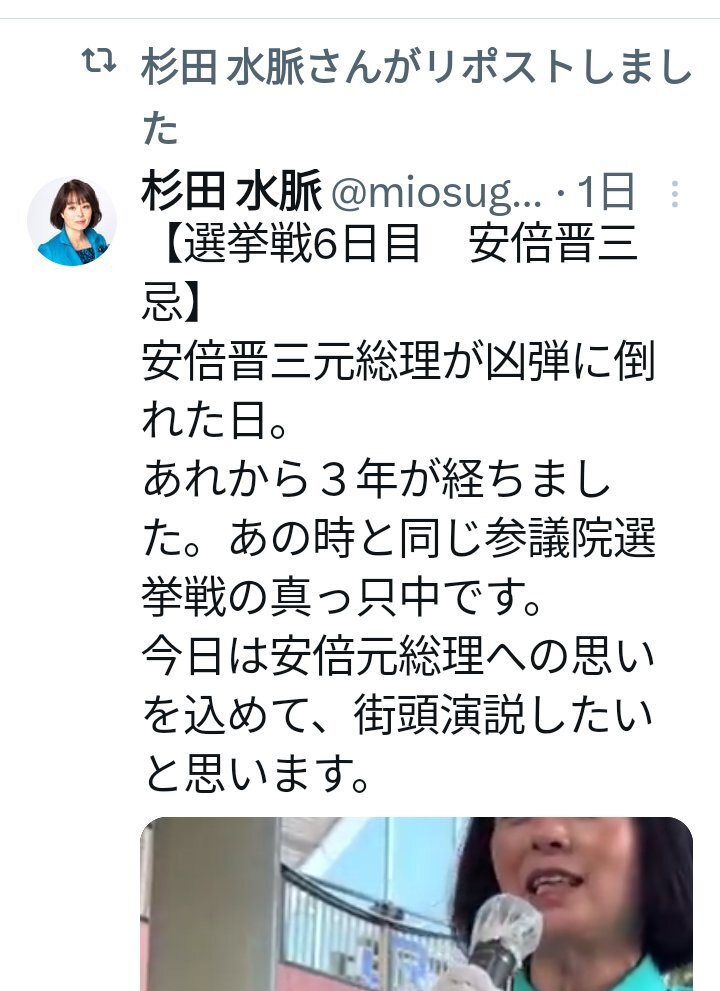Click the closing line と思います。
The image size is (720, 991).
pos(256,774)
